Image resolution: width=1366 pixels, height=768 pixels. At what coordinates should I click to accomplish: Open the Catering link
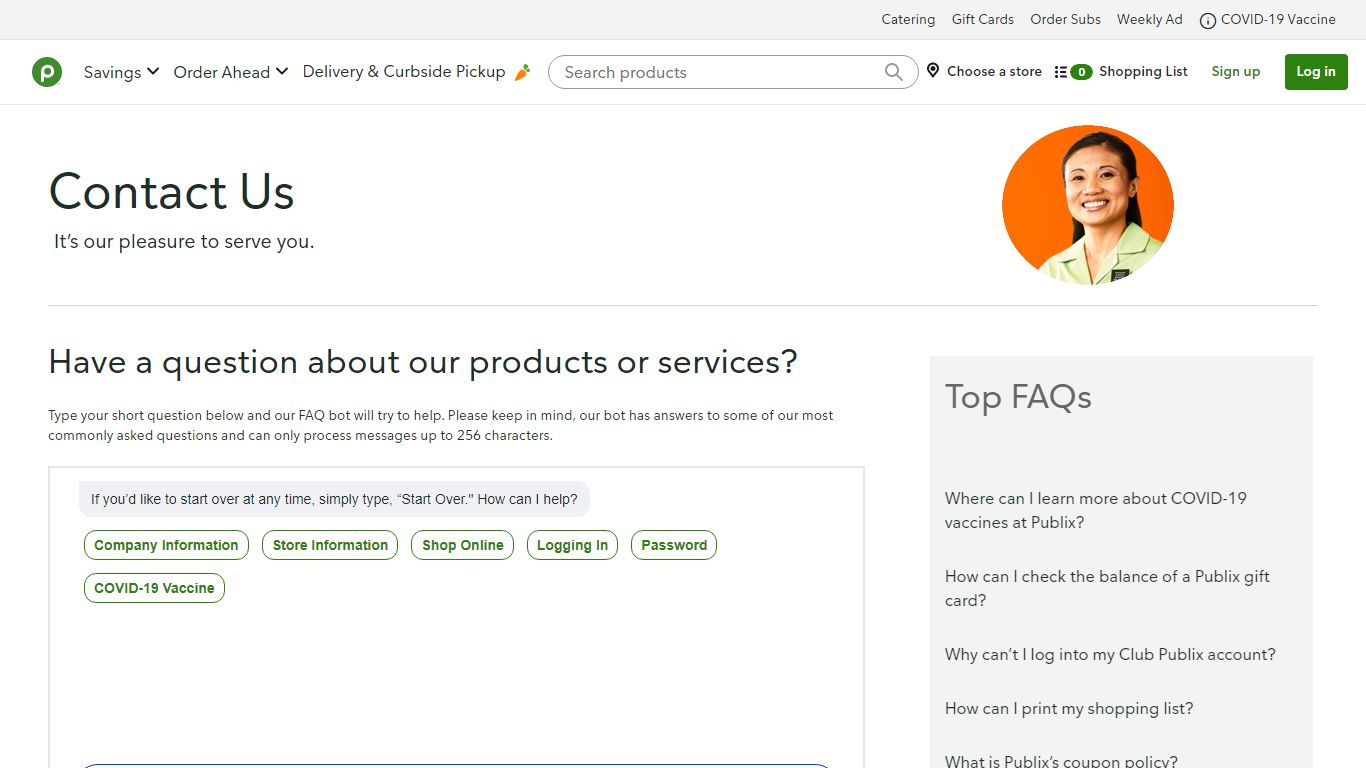(x=908, y=19)
